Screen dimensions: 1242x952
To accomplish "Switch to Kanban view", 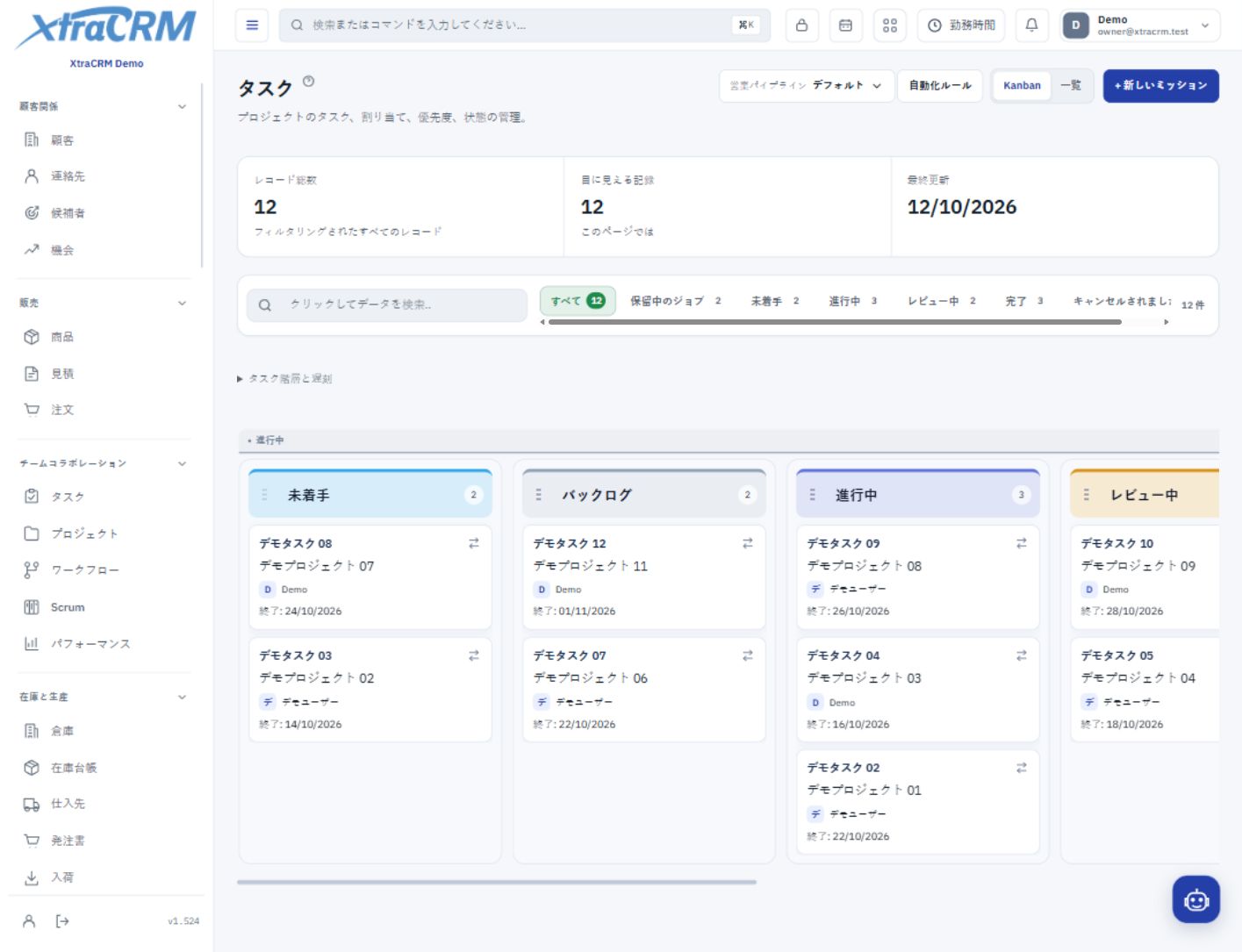I will (1022, 86).
